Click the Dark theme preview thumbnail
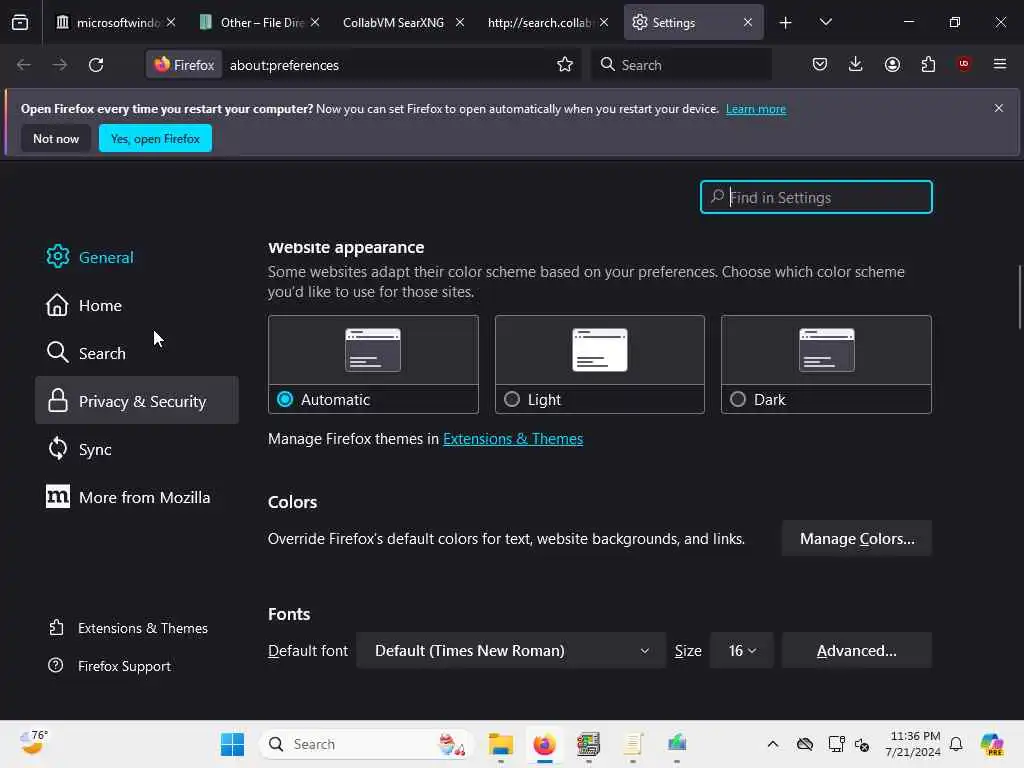1024x768 pixels. point(826,350)
